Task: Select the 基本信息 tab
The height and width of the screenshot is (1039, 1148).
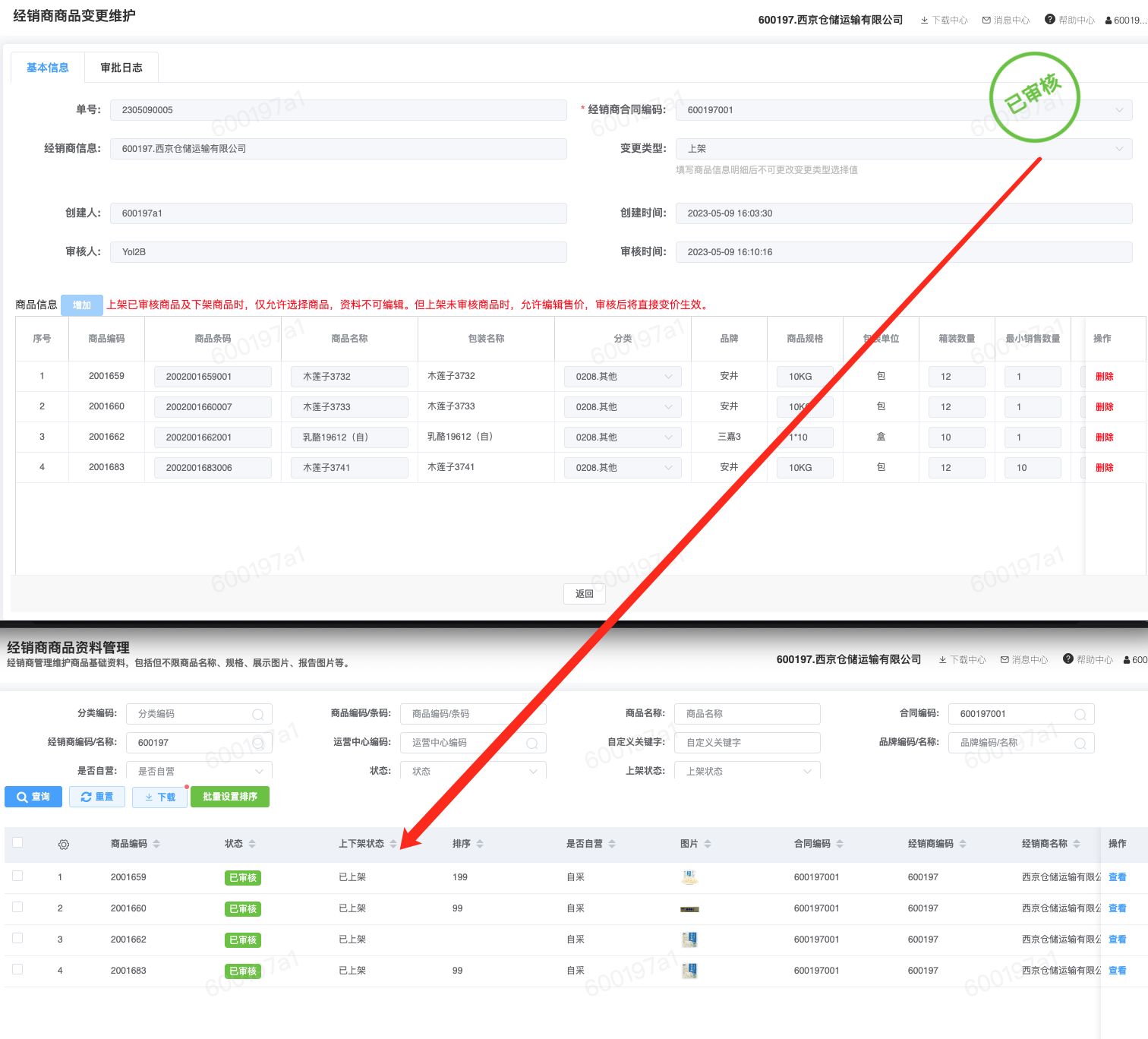Action: click(48, 68)
